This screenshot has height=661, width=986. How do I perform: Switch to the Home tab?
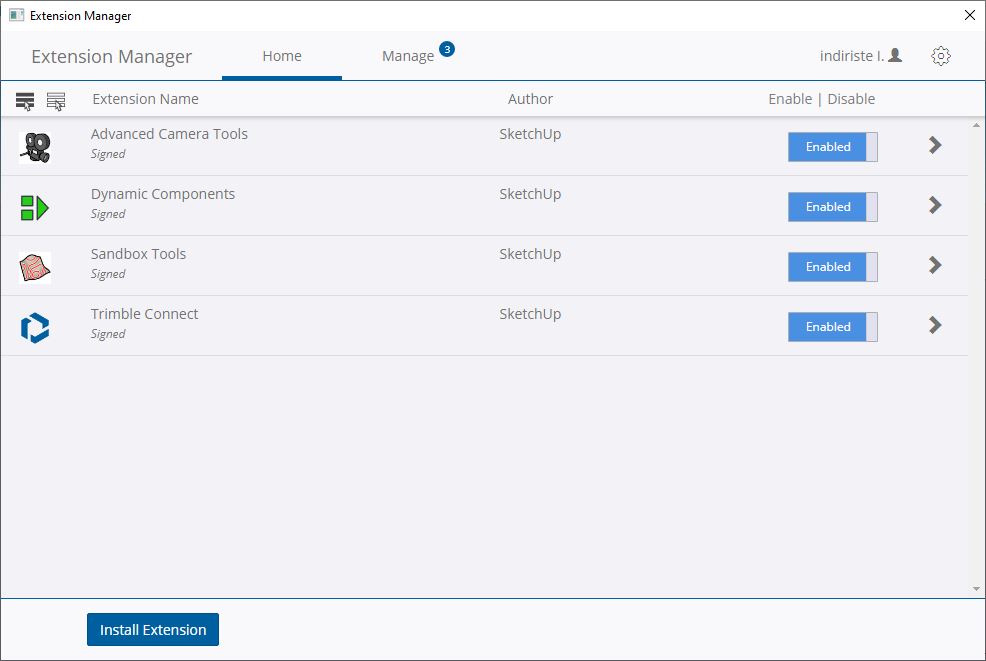[x=282, y=56]
